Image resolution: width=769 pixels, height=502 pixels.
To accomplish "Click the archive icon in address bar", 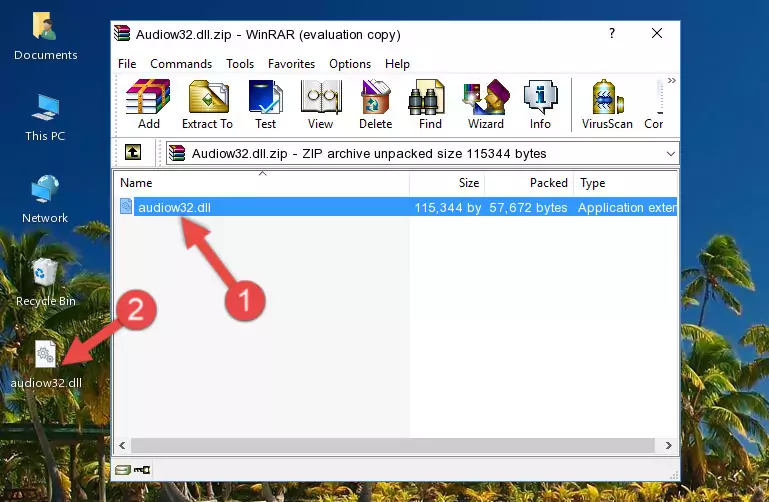I will tap(177, 153).
